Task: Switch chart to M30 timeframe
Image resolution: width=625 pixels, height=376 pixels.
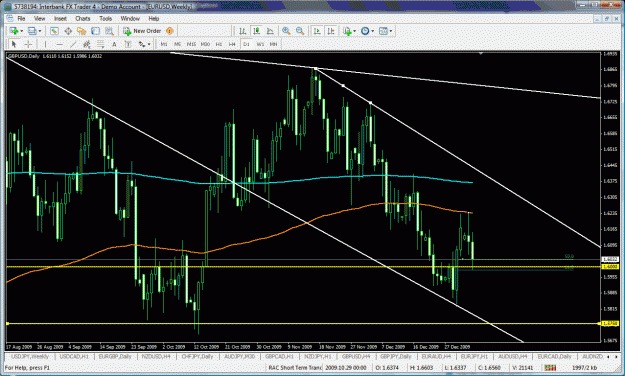Action: pos(205,44)
